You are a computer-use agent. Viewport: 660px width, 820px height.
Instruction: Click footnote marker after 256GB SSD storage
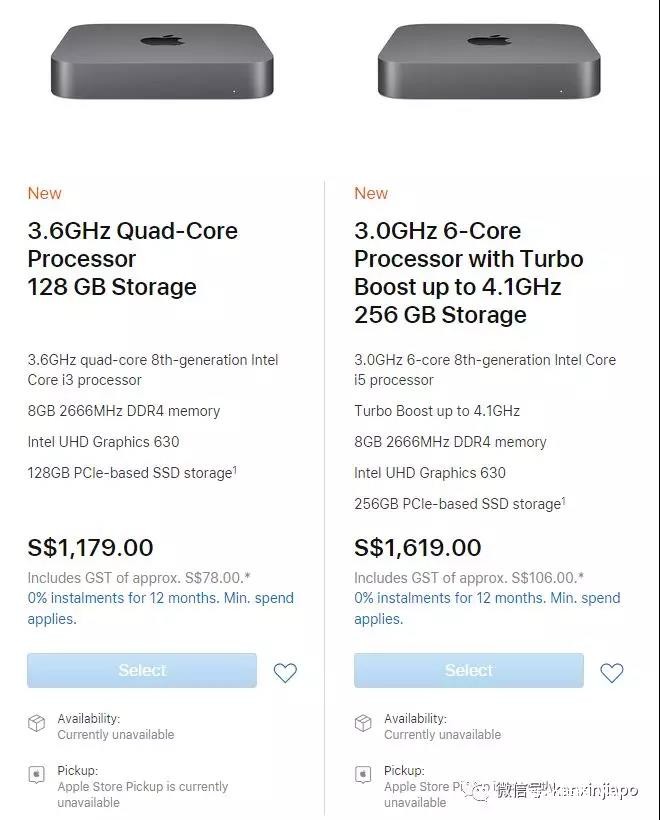click(x=563, y=499)
